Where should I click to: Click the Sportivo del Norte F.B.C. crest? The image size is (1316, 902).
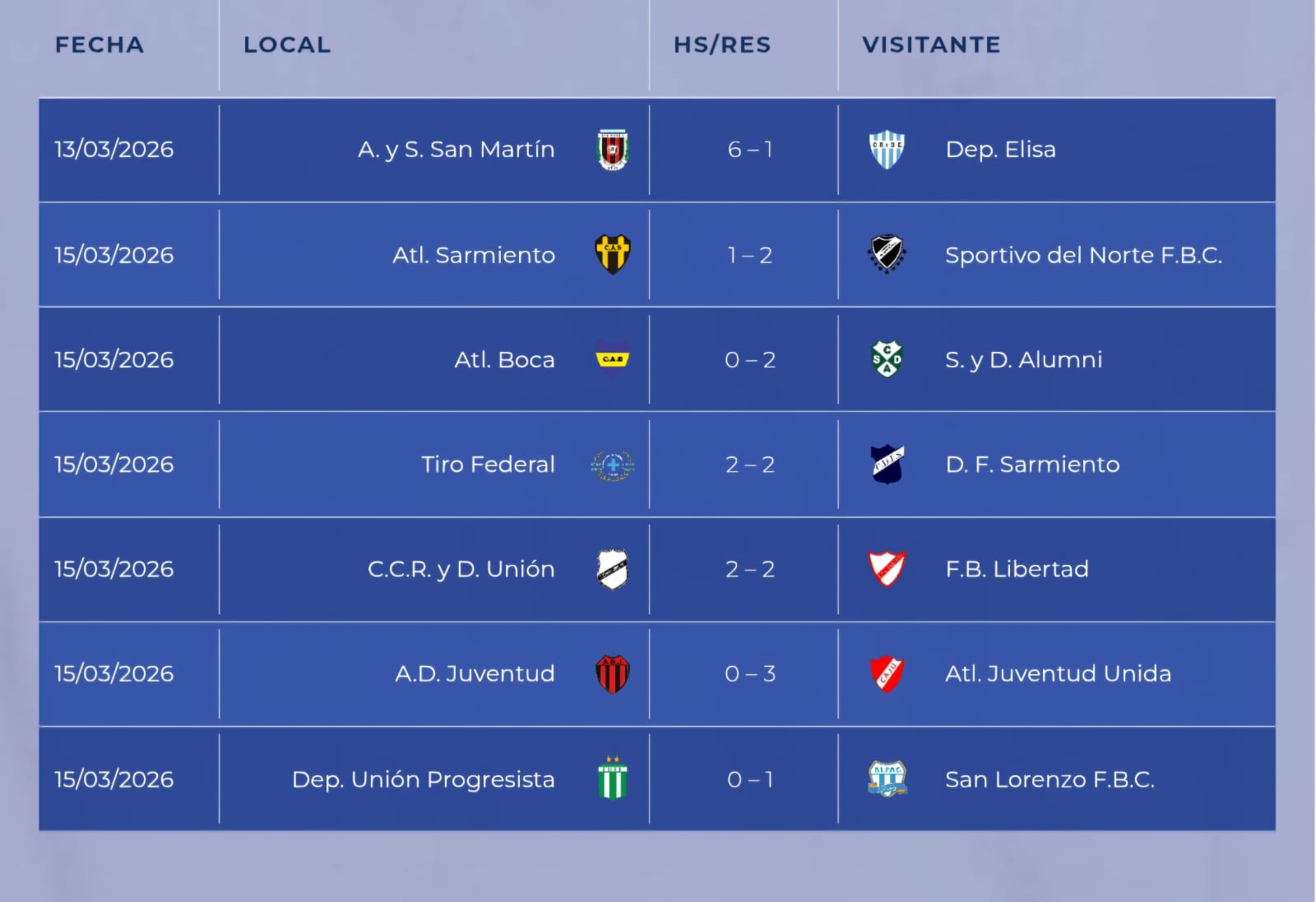(887, 254)
